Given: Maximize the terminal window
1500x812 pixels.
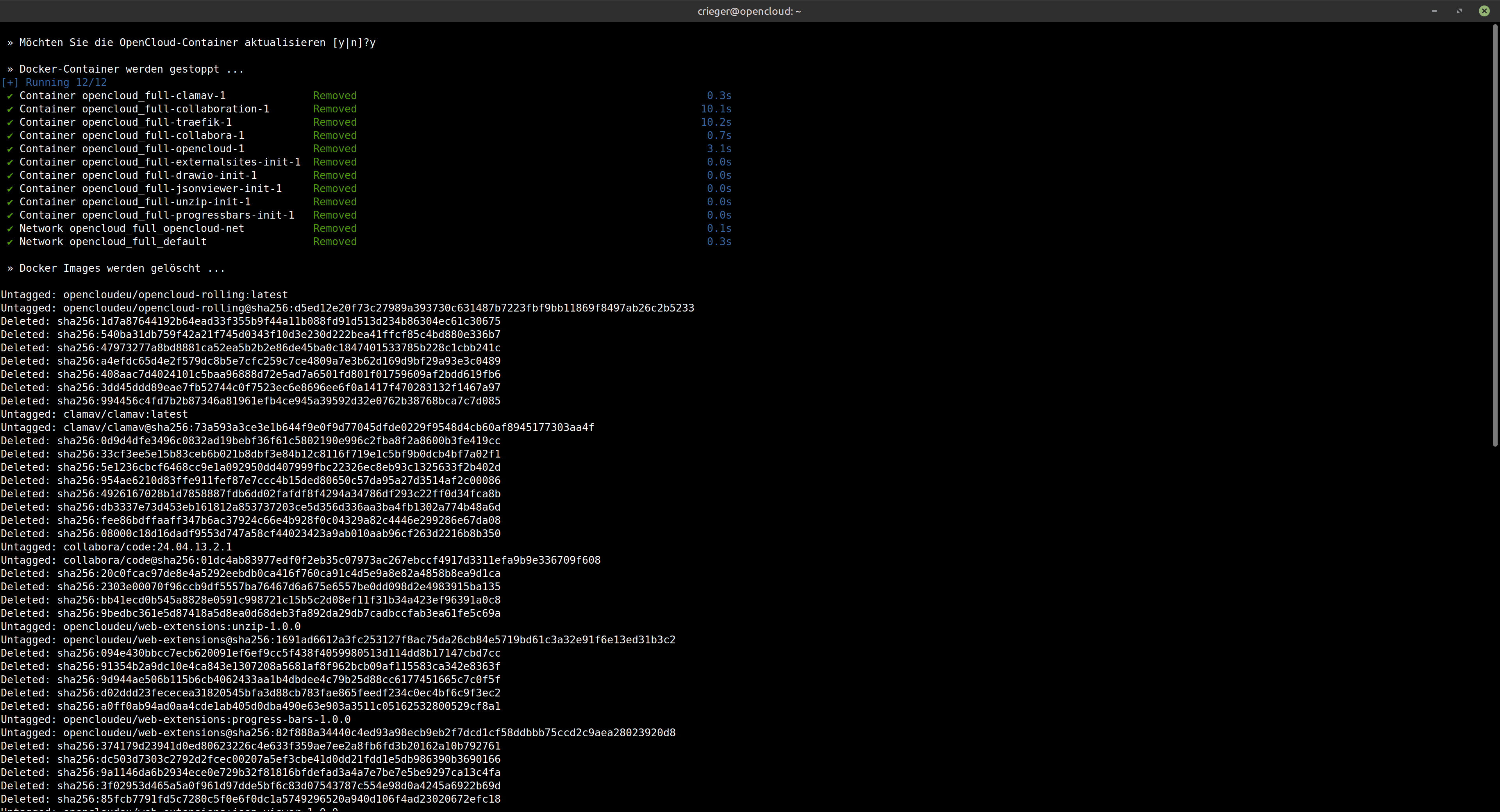Looking at the screenshot, I should tap(1459, 11).
